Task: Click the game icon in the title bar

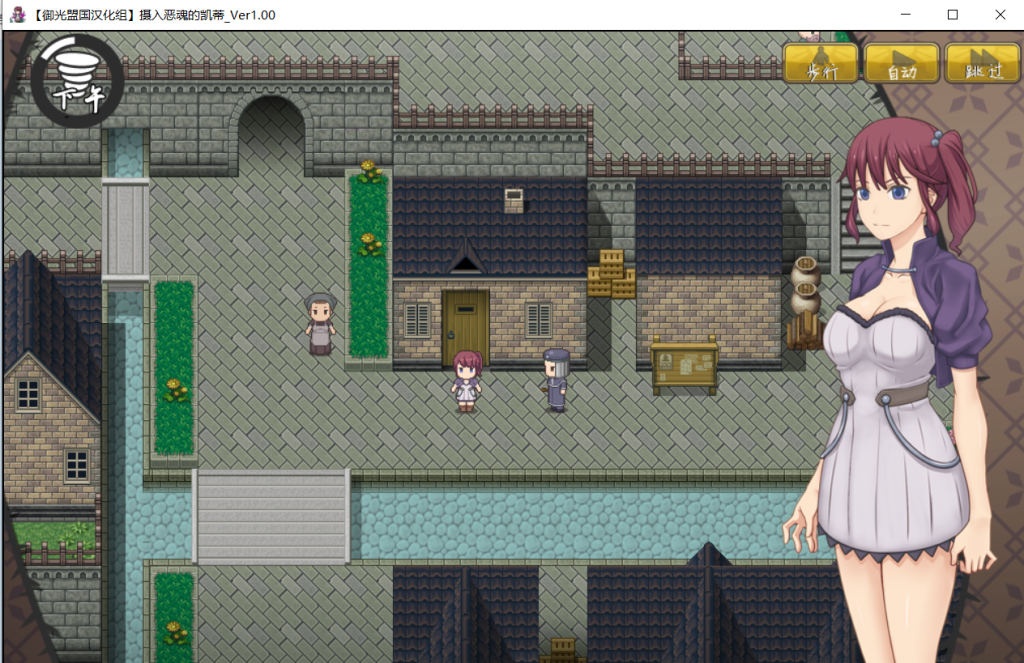Action: click(x=17, y=14)
